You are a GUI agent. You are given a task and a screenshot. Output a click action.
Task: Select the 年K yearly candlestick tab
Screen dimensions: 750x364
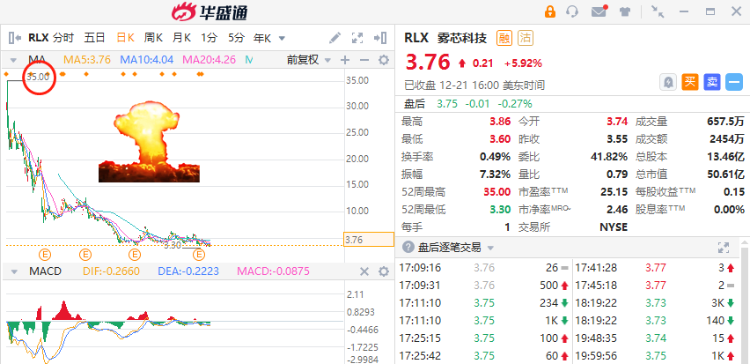coord(262,38)
